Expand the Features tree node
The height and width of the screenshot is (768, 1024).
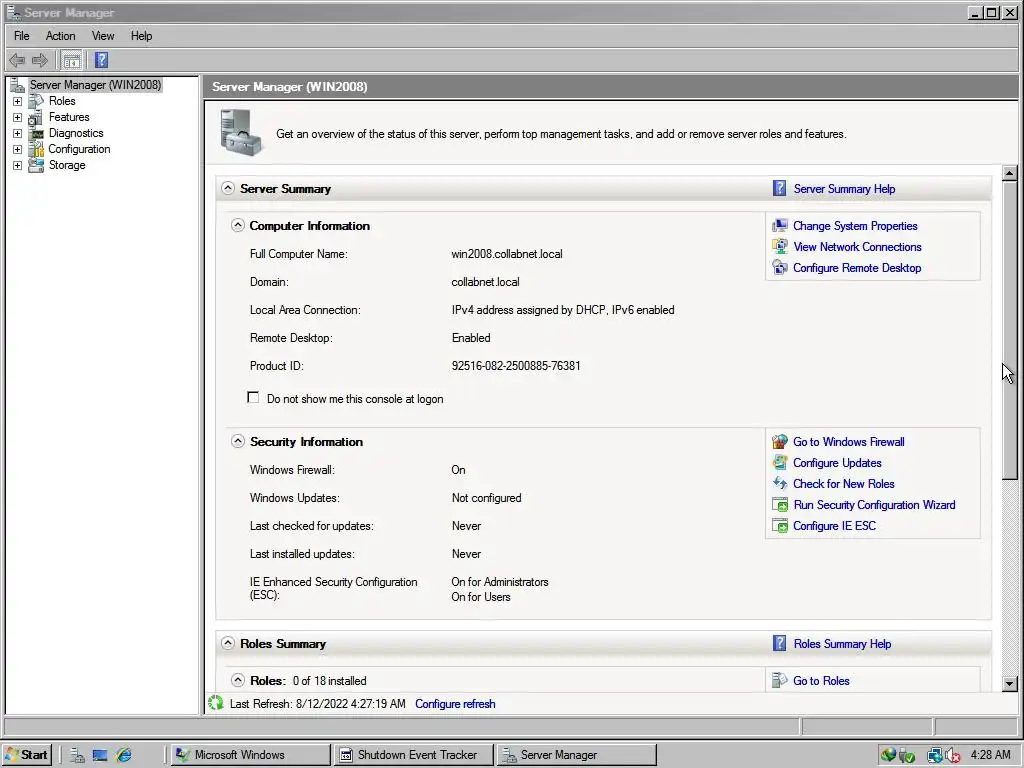coord(18,118)
